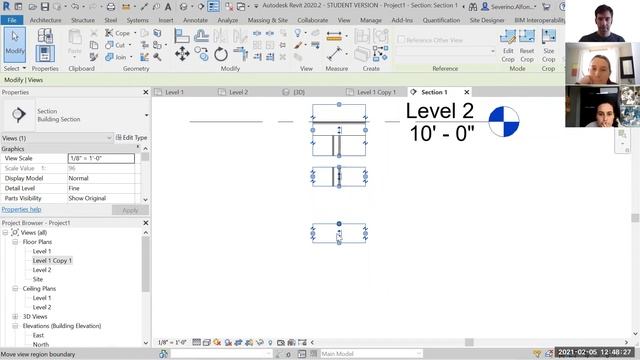Switch to the Level 2 view tab
This screenshot has height=360, width=640.
(239, 92)
